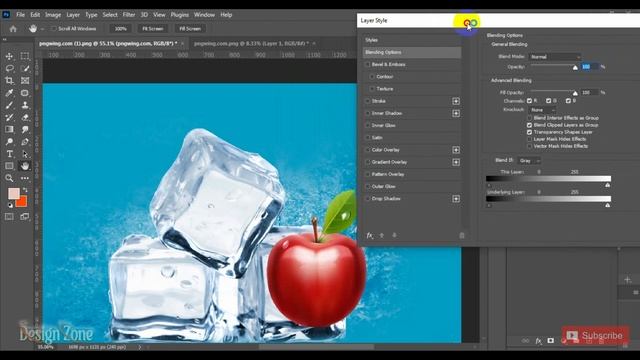Toggle Quick Mask mode

point(9,217)
